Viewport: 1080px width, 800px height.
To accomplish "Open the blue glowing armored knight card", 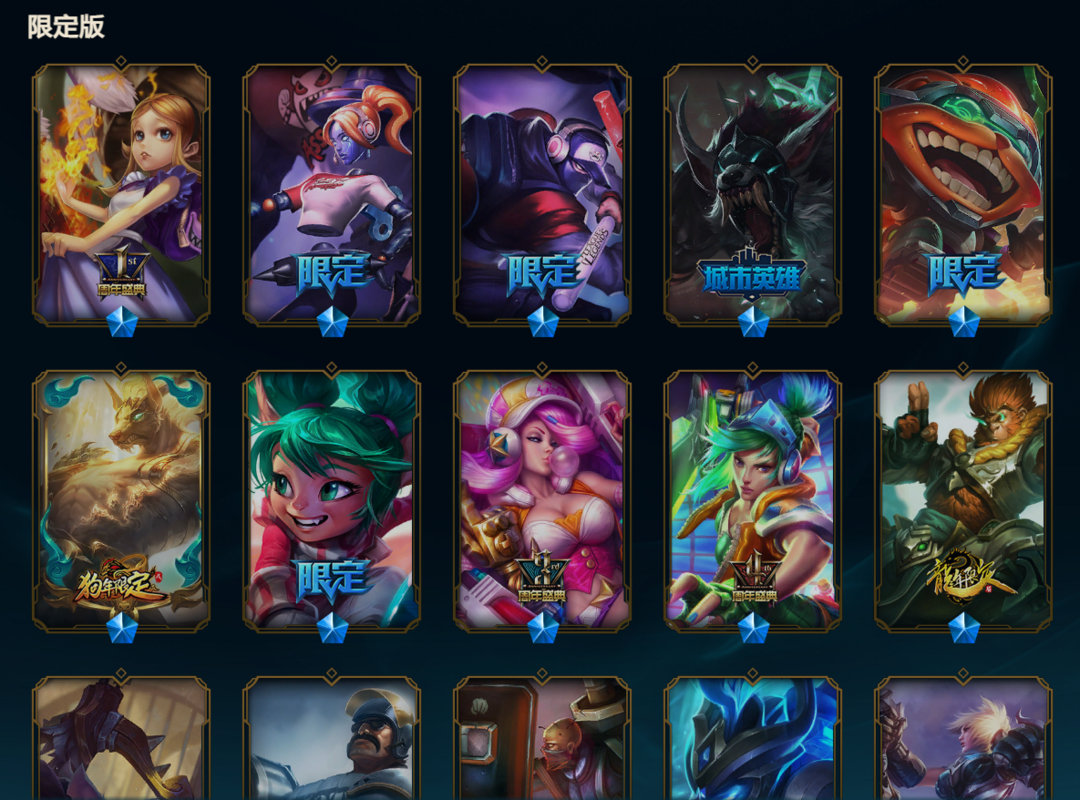I will click(753, 738).
